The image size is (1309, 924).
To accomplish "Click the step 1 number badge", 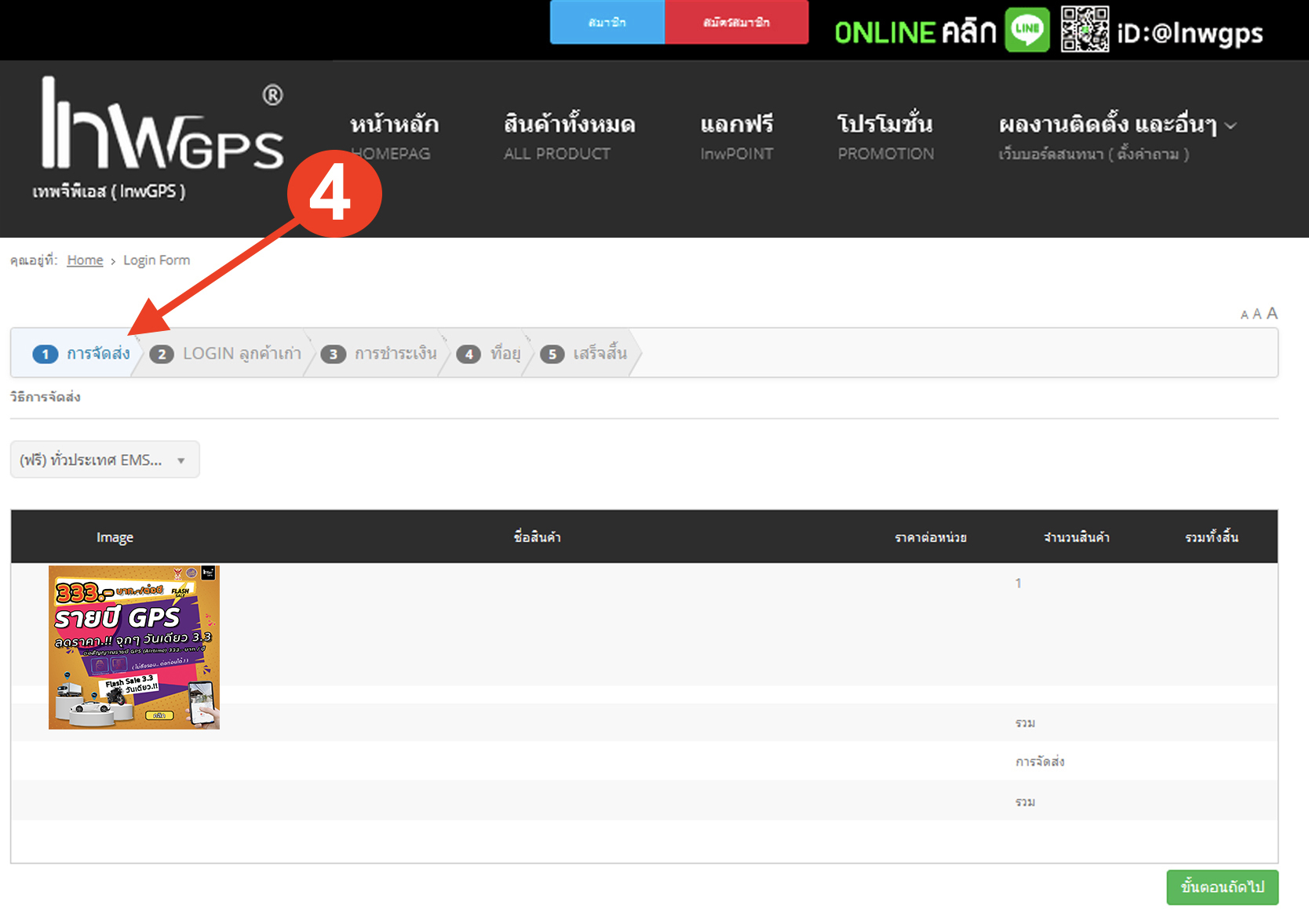I will point(46,355).
